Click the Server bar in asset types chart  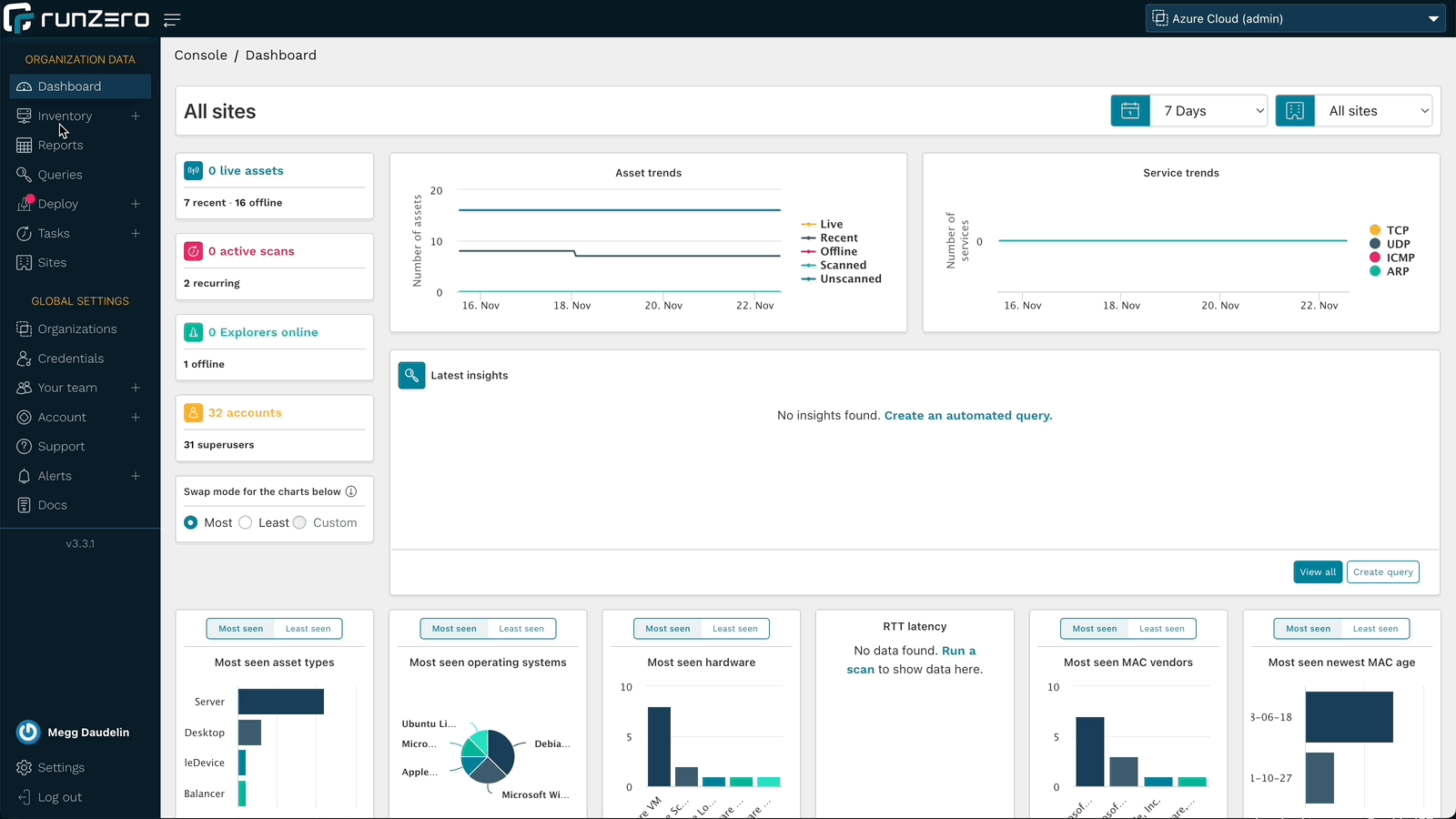point(280,702)
